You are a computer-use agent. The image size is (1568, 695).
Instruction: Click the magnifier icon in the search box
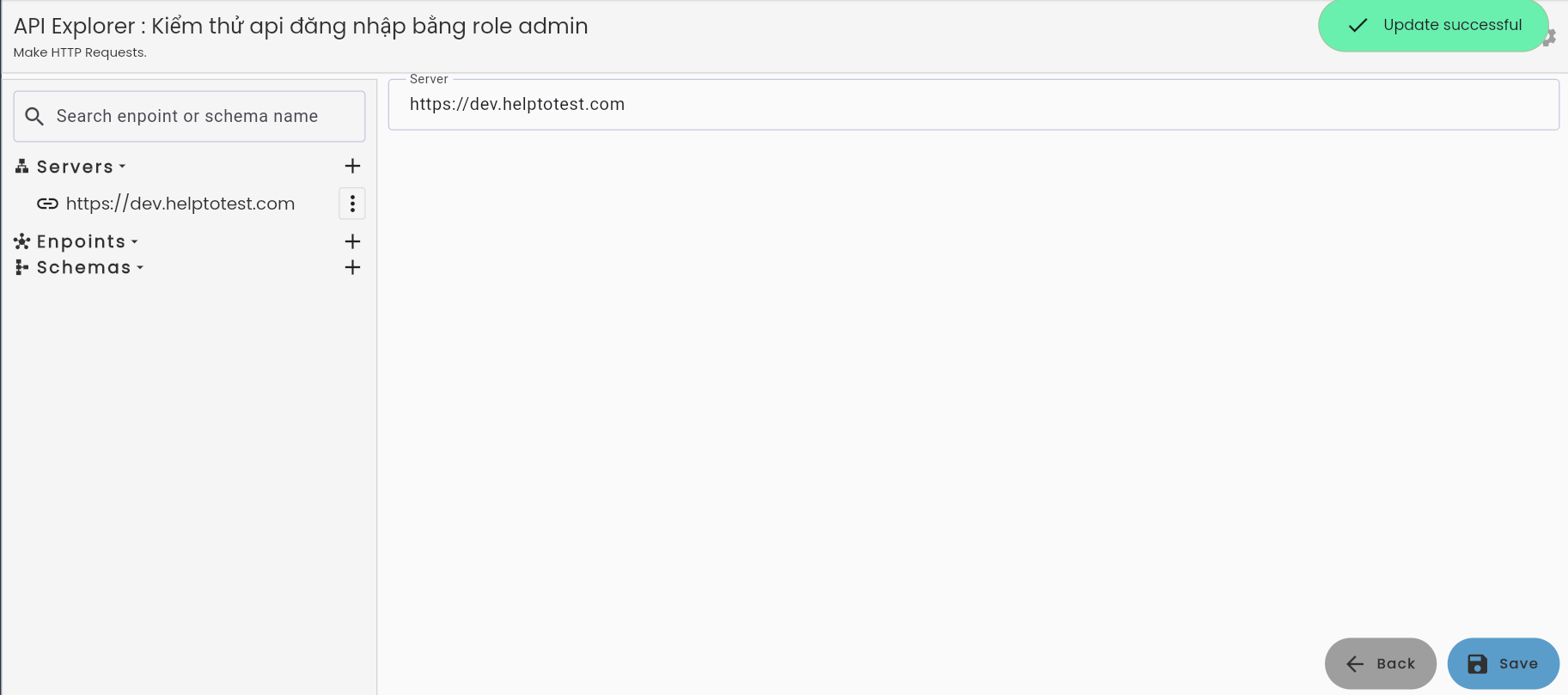coord(34,116)
